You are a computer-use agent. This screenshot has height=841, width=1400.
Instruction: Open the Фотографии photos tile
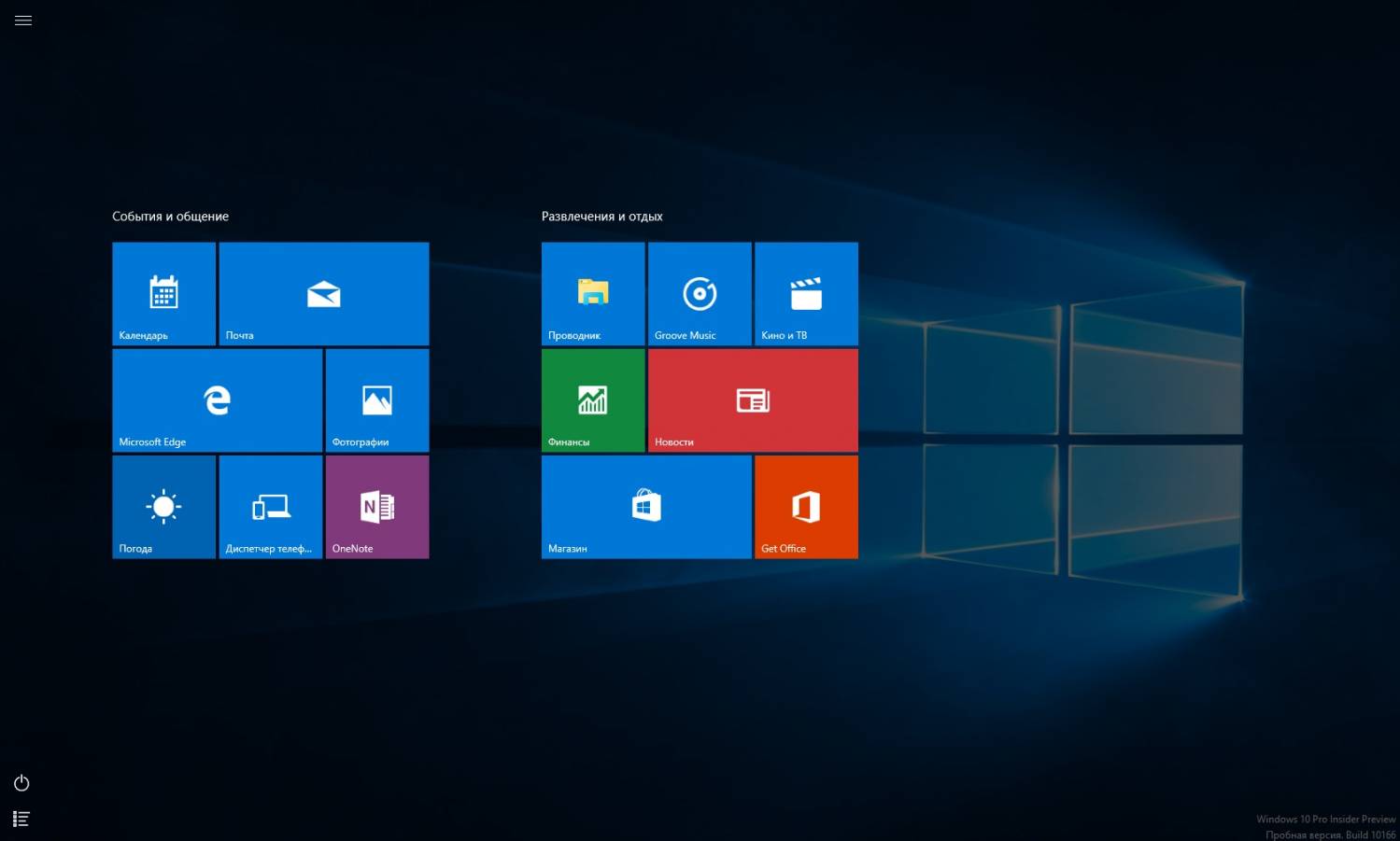(377, 400)
